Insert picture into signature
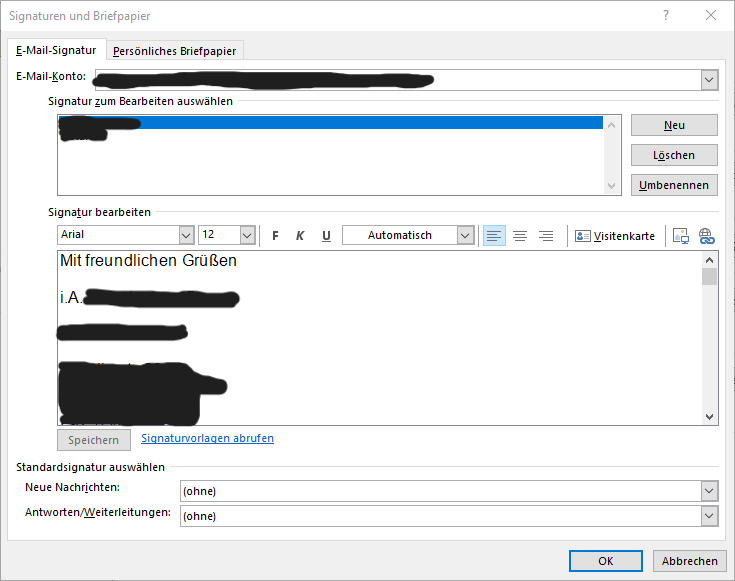The width and height of the screenshot is (735, 581). 681,236
